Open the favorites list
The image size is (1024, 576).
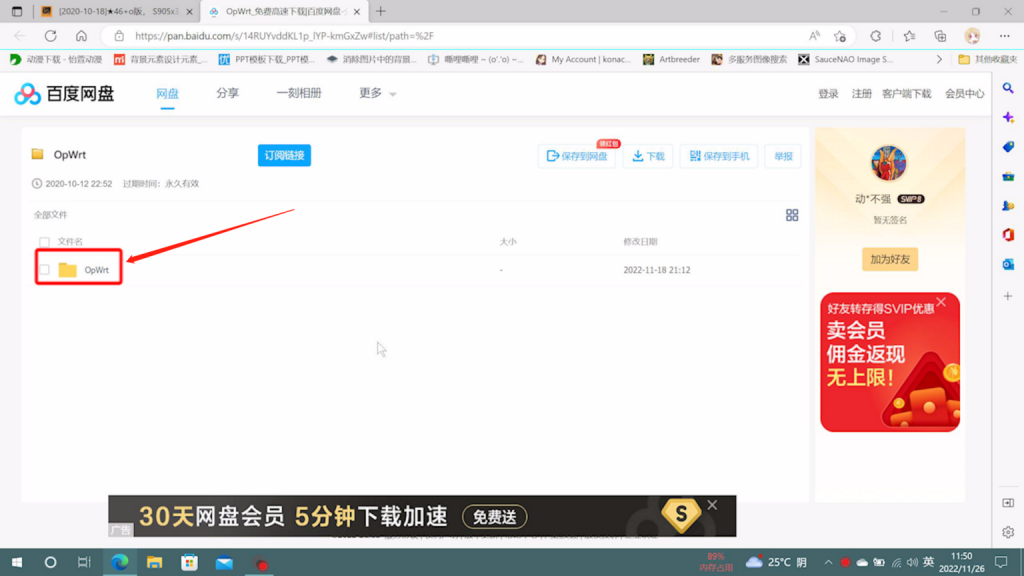pyautogui.click(x=909, y=36)
